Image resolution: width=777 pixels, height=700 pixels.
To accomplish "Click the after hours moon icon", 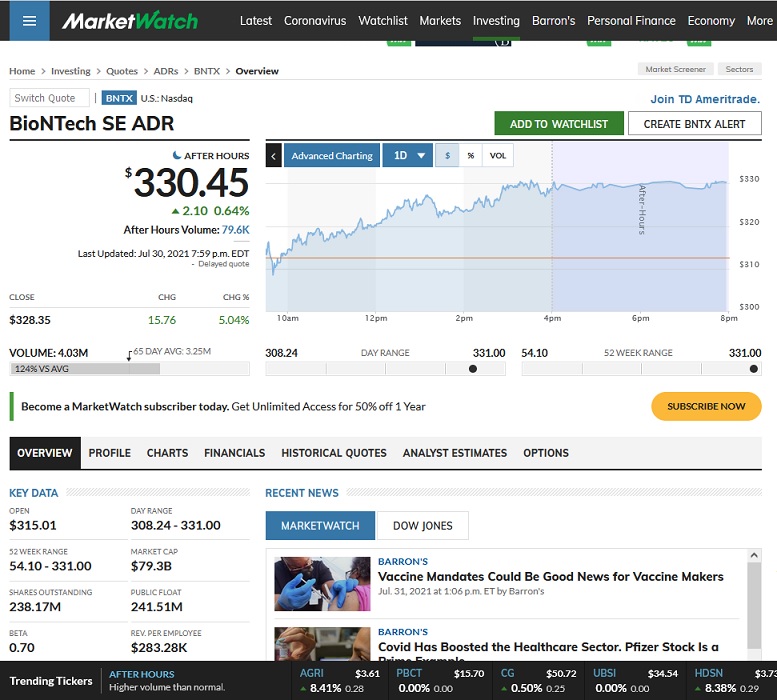I will pos(177,156).
